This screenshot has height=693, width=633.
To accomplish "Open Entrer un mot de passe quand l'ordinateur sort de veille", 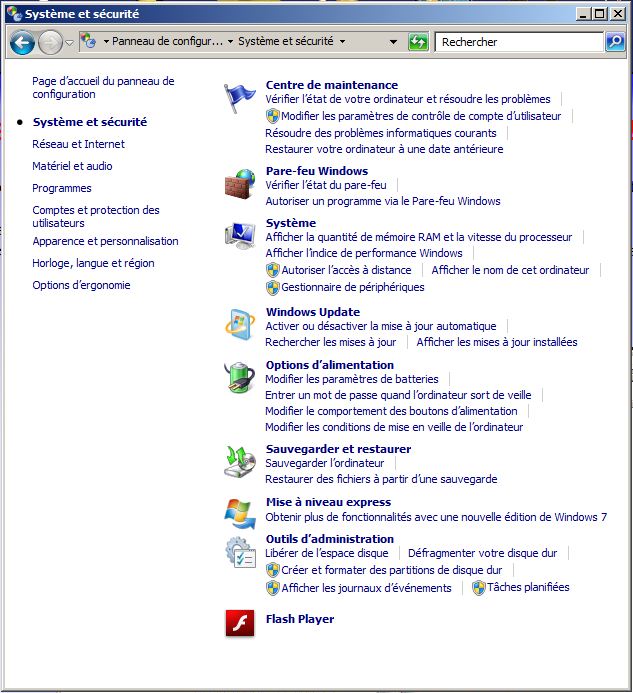I will click(398, 395).
